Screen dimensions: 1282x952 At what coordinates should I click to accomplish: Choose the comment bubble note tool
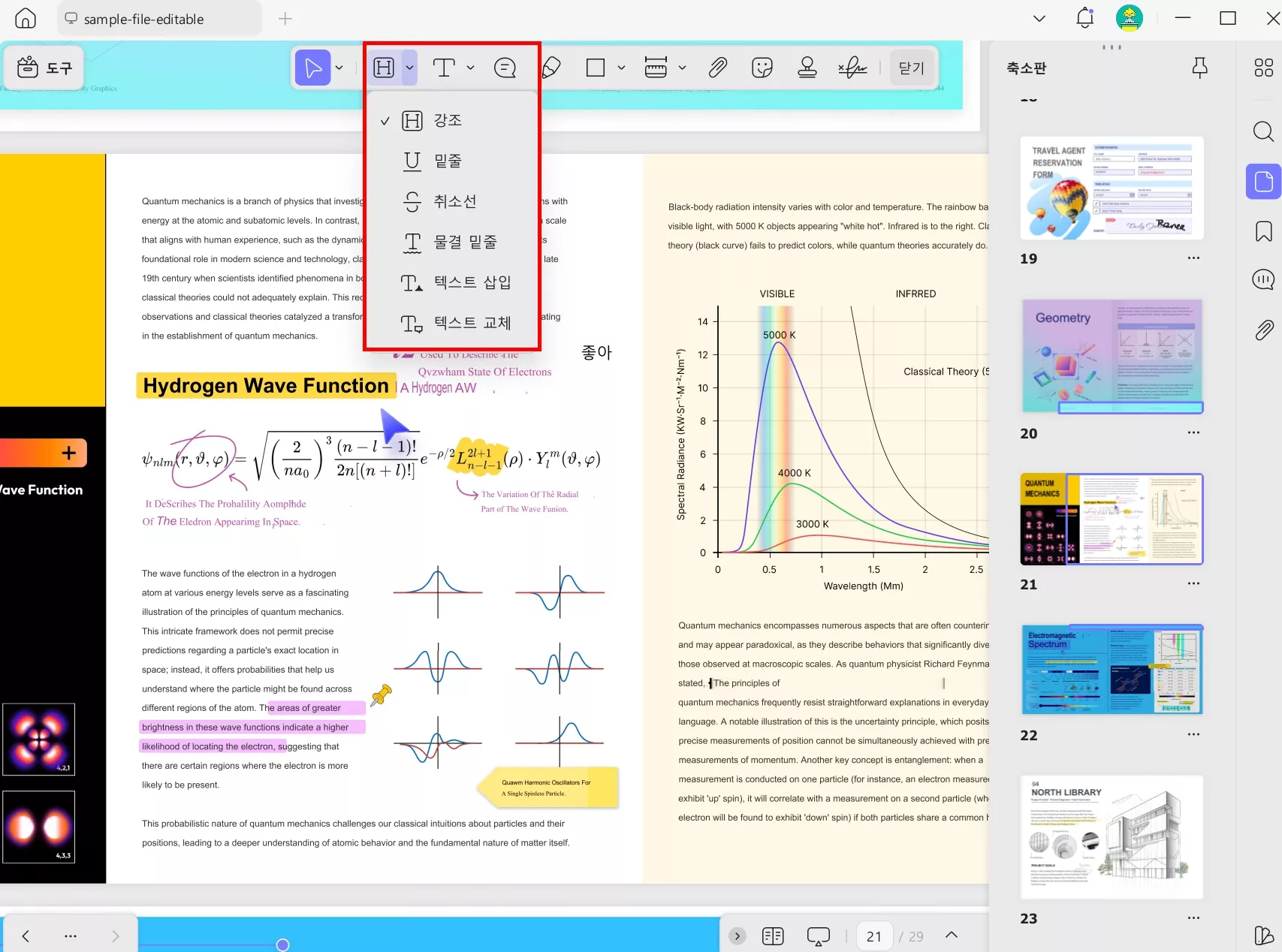pyautogui.click(x=505, y=68)
